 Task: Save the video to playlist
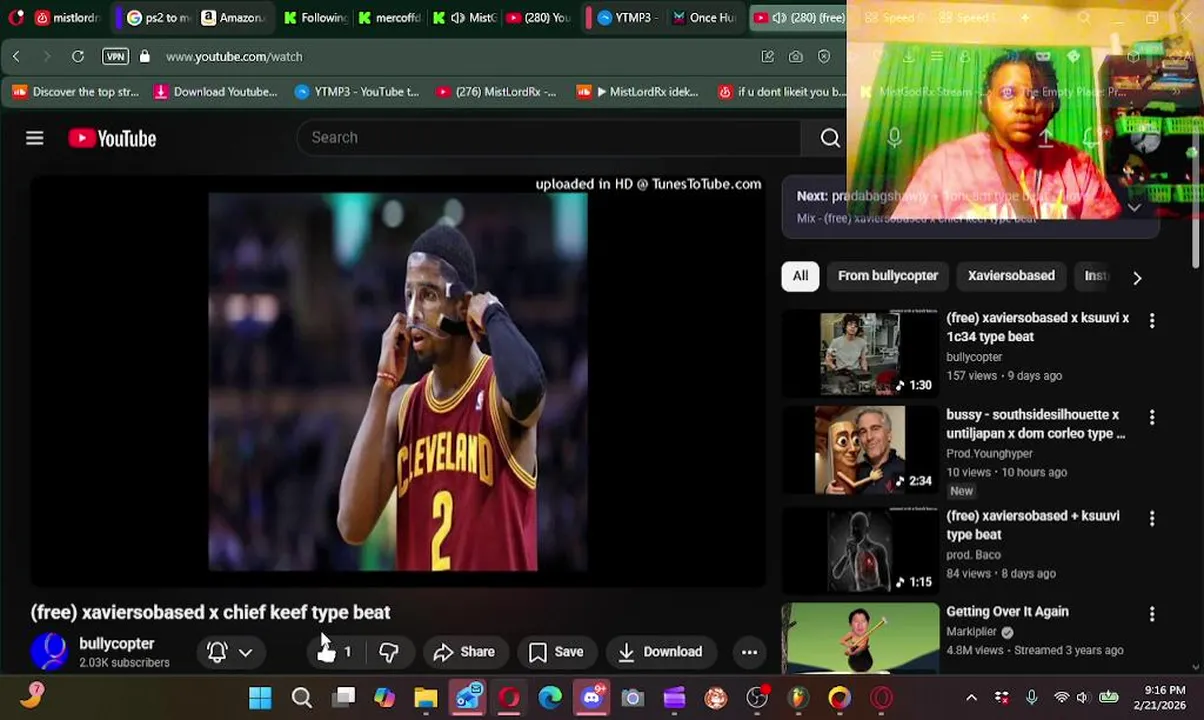pos(556,652)
